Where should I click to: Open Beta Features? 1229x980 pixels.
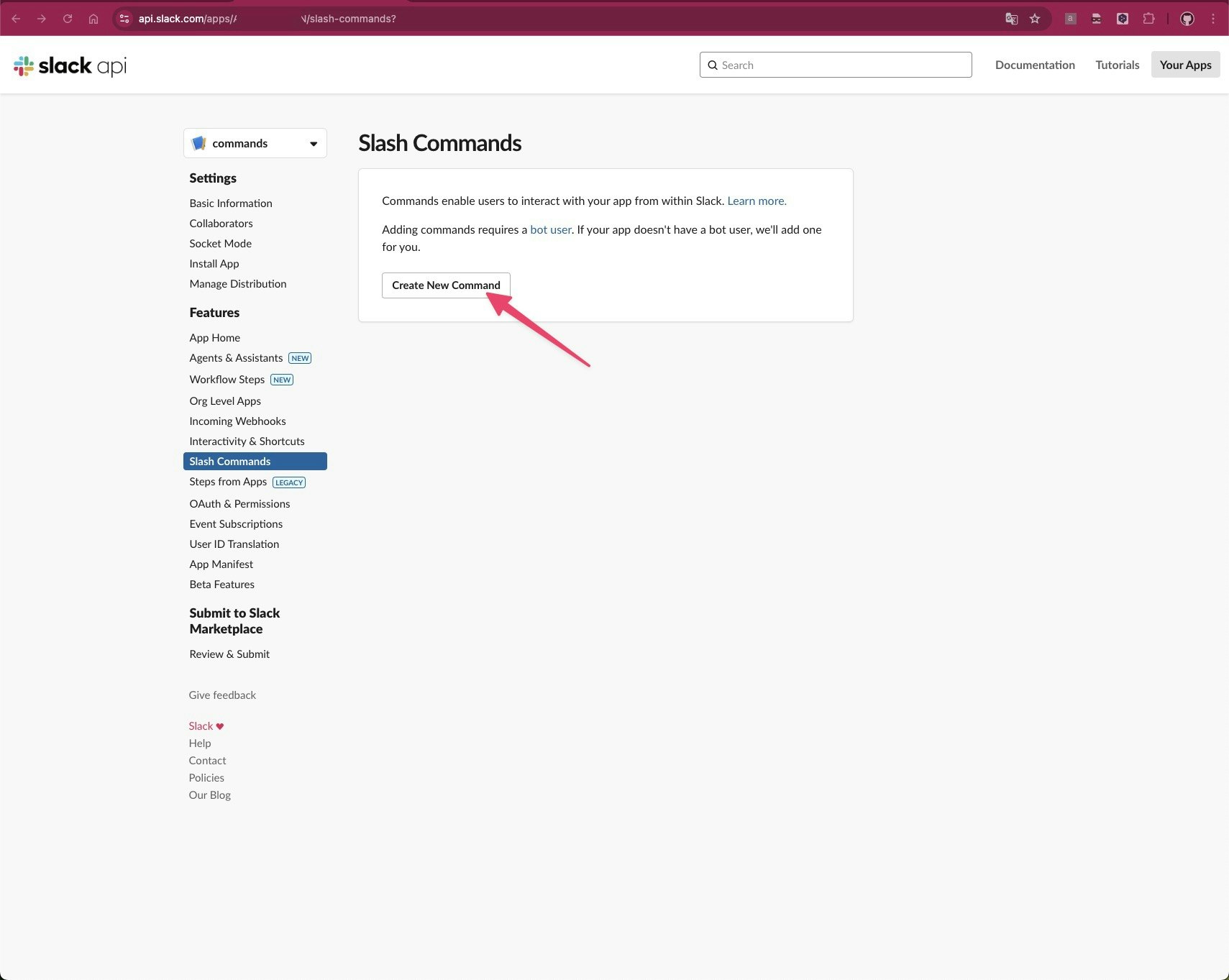point(221,585)
